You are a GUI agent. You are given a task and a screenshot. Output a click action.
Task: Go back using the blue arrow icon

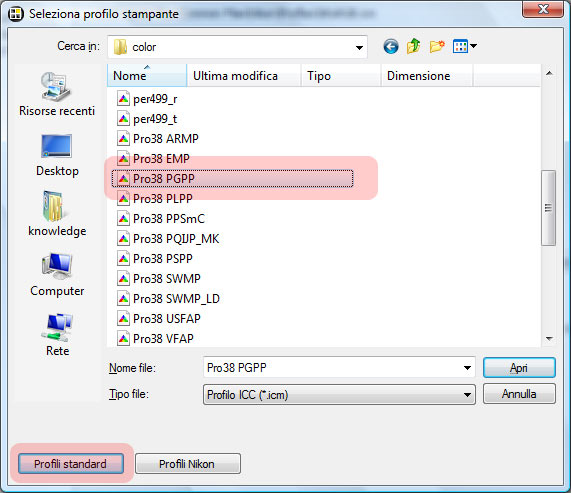pos(391,47)
